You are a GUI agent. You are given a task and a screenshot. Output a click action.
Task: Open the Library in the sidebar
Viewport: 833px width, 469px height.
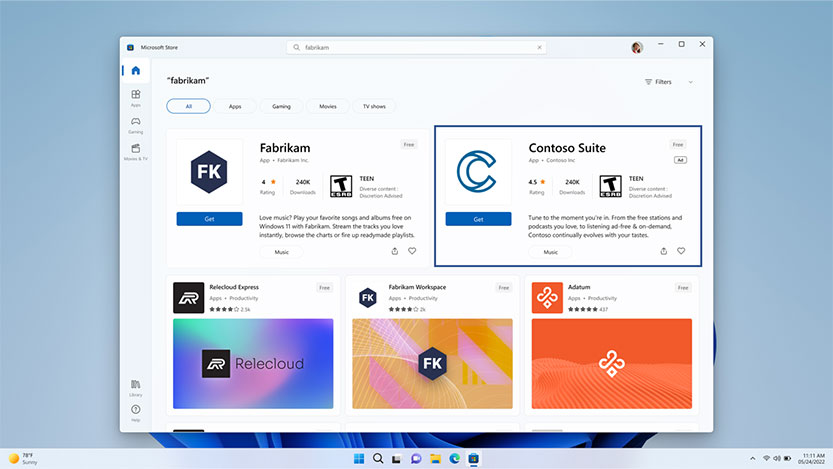click(135, 387)
